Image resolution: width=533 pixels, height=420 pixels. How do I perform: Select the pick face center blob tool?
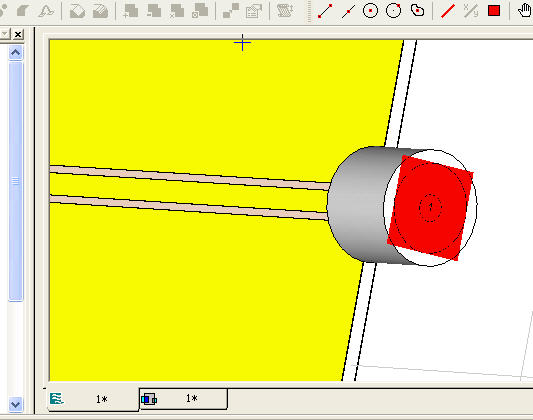[x=417, y=11]
